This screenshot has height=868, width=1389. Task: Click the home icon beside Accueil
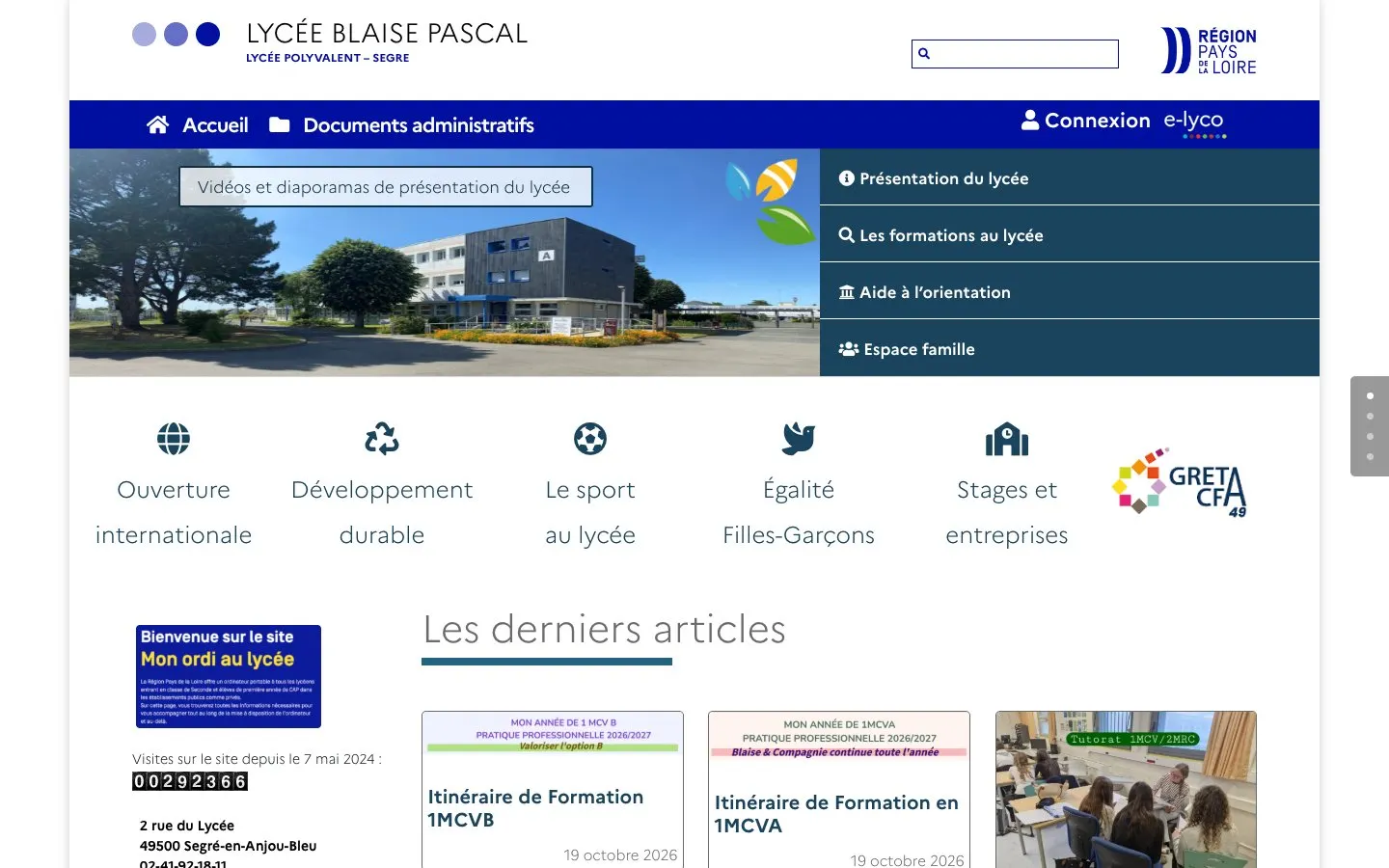click(x=158, y=124)
